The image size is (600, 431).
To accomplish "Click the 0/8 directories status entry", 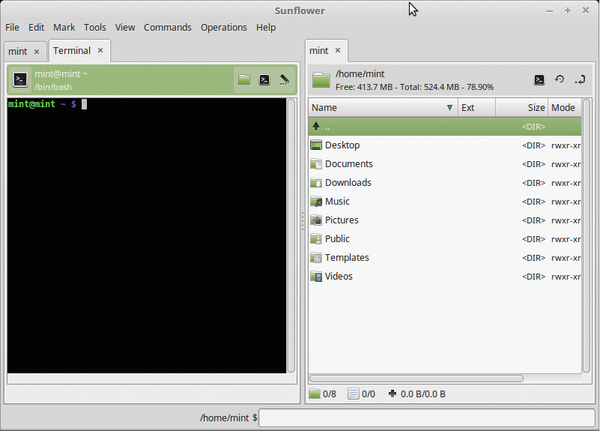I will [x=323, y=394].
